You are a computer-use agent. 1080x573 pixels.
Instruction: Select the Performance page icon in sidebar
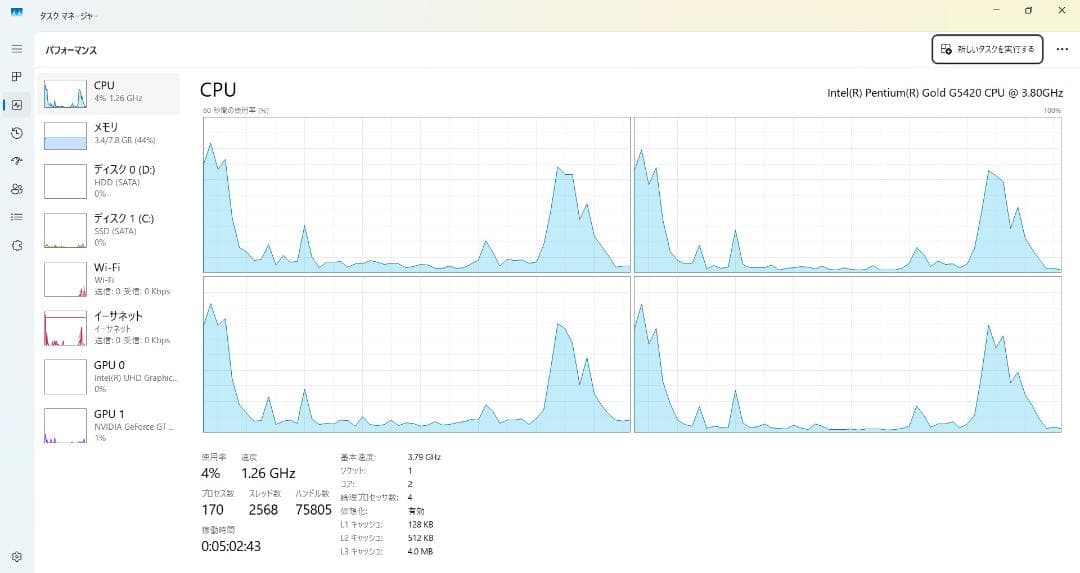[16, 105]
